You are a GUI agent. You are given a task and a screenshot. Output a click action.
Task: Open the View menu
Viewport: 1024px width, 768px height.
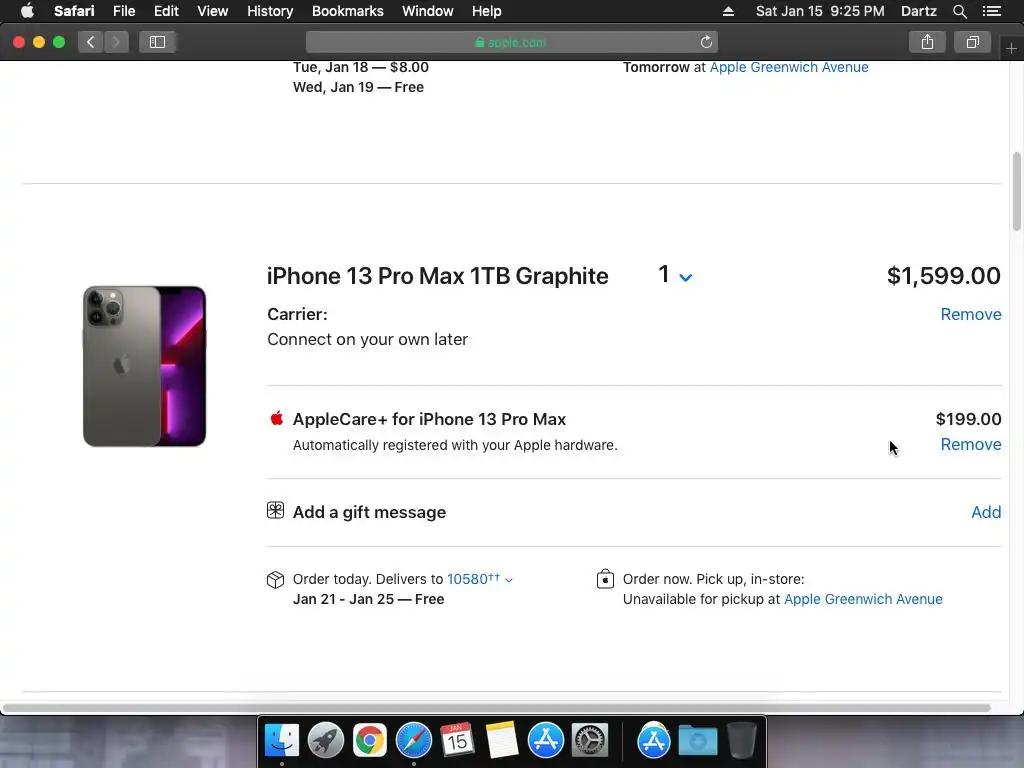point(212,11)
